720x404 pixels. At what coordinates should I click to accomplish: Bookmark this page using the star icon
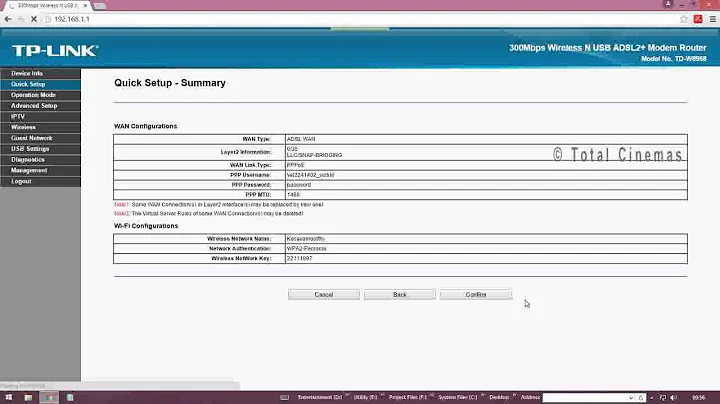[684, 19]
